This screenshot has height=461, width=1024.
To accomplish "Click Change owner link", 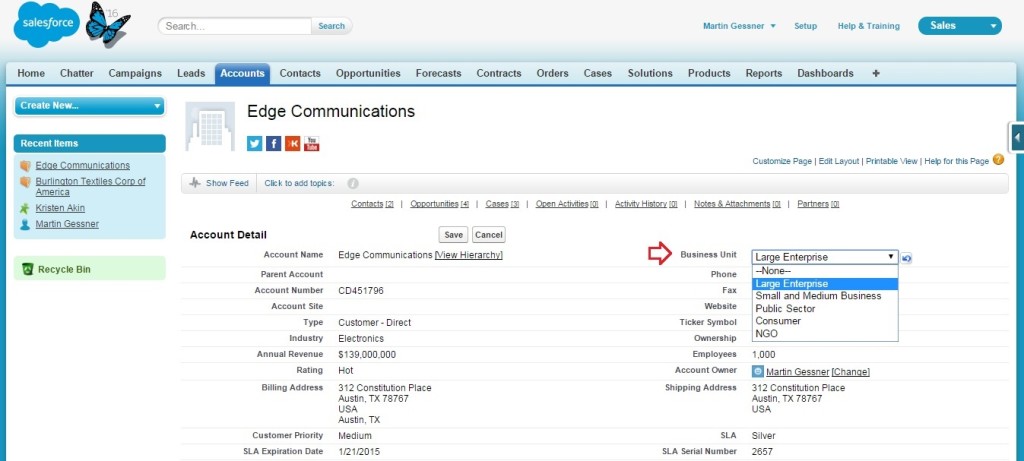I will (x=851, y=372).
